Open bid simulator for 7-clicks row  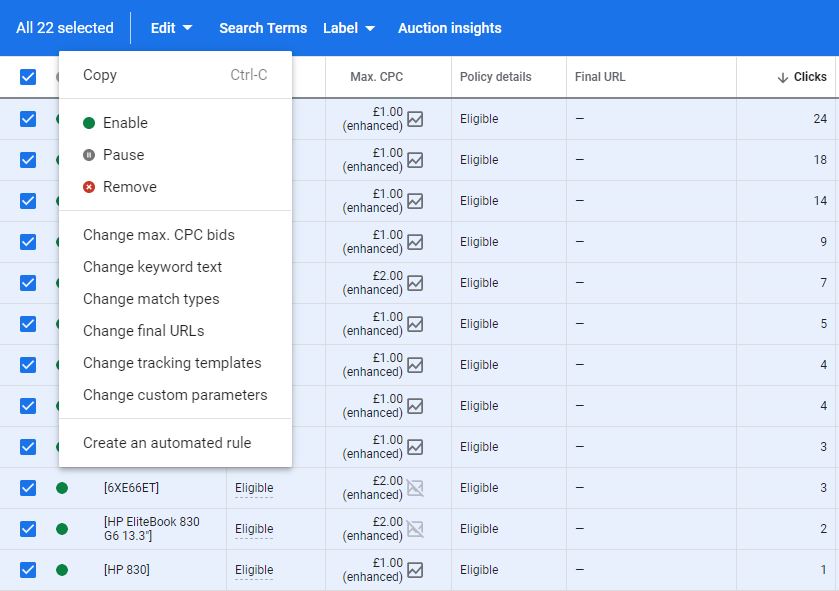415,283
